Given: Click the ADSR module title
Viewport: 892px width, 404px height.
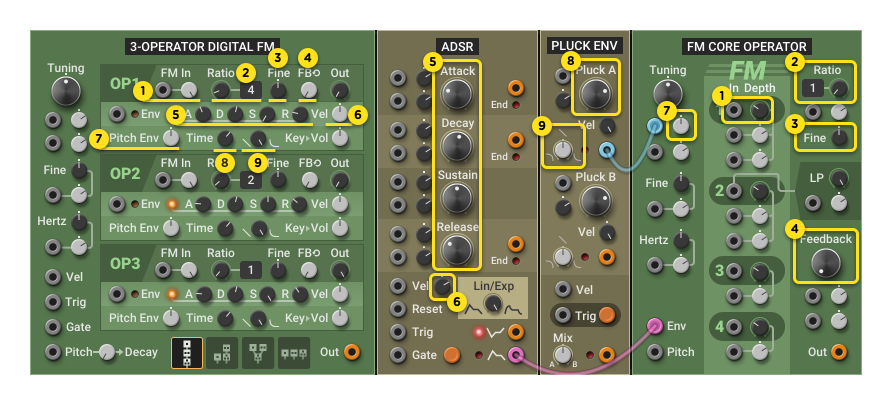Looking at the screenshot, I should (x=457, y=46).
